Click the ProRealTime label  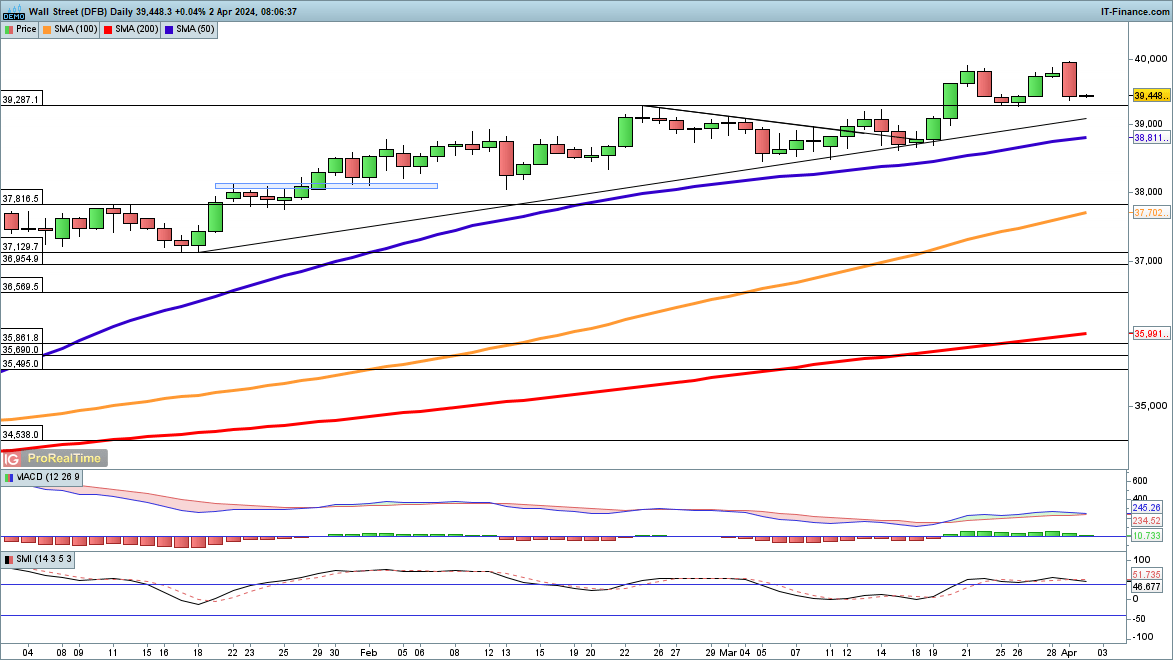pyautogui.click(x=64, y=459)
